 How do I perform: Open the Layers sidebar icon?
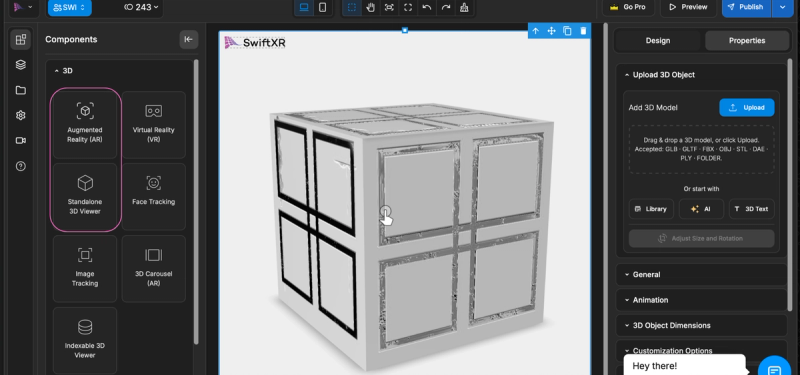click(20, 65)
